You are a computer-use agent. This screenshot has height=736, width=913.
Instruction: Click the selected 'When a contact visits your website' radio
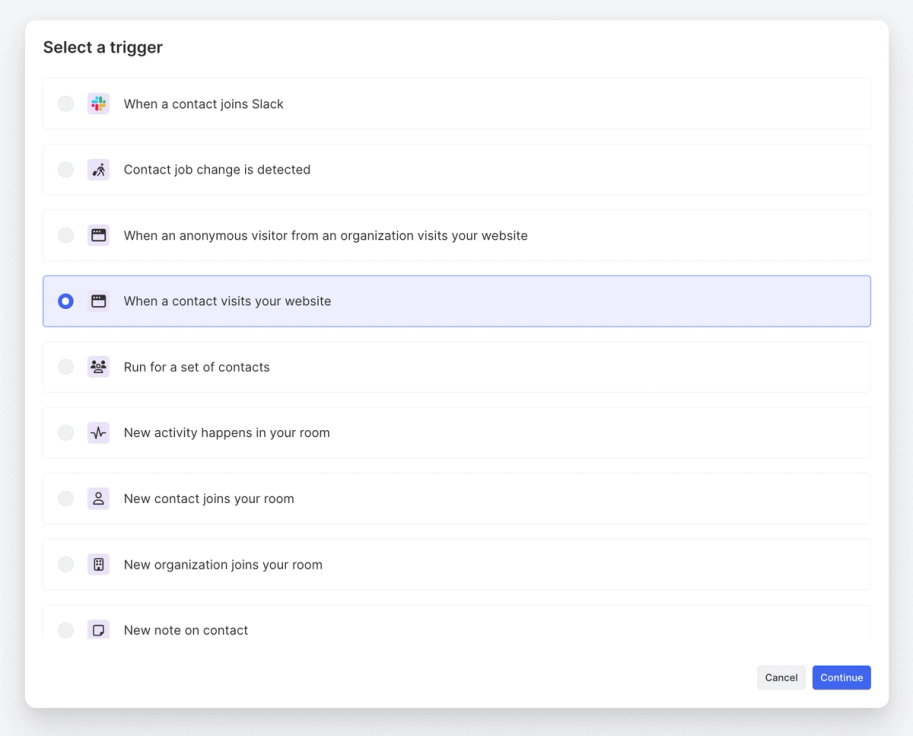coord(66,301)
